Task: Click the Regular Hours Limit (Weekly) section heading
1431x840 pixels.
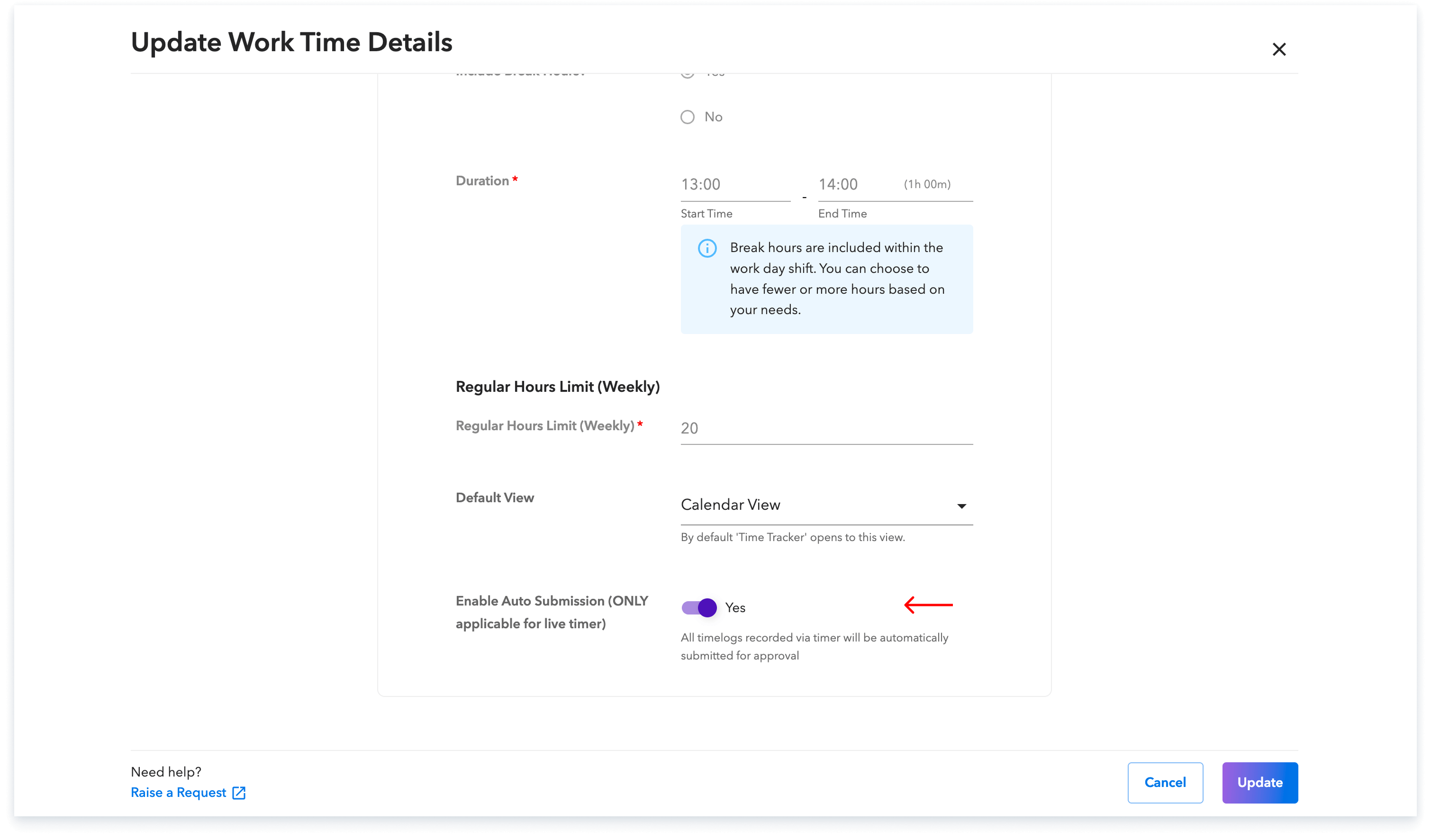Action: coord(557,387)
